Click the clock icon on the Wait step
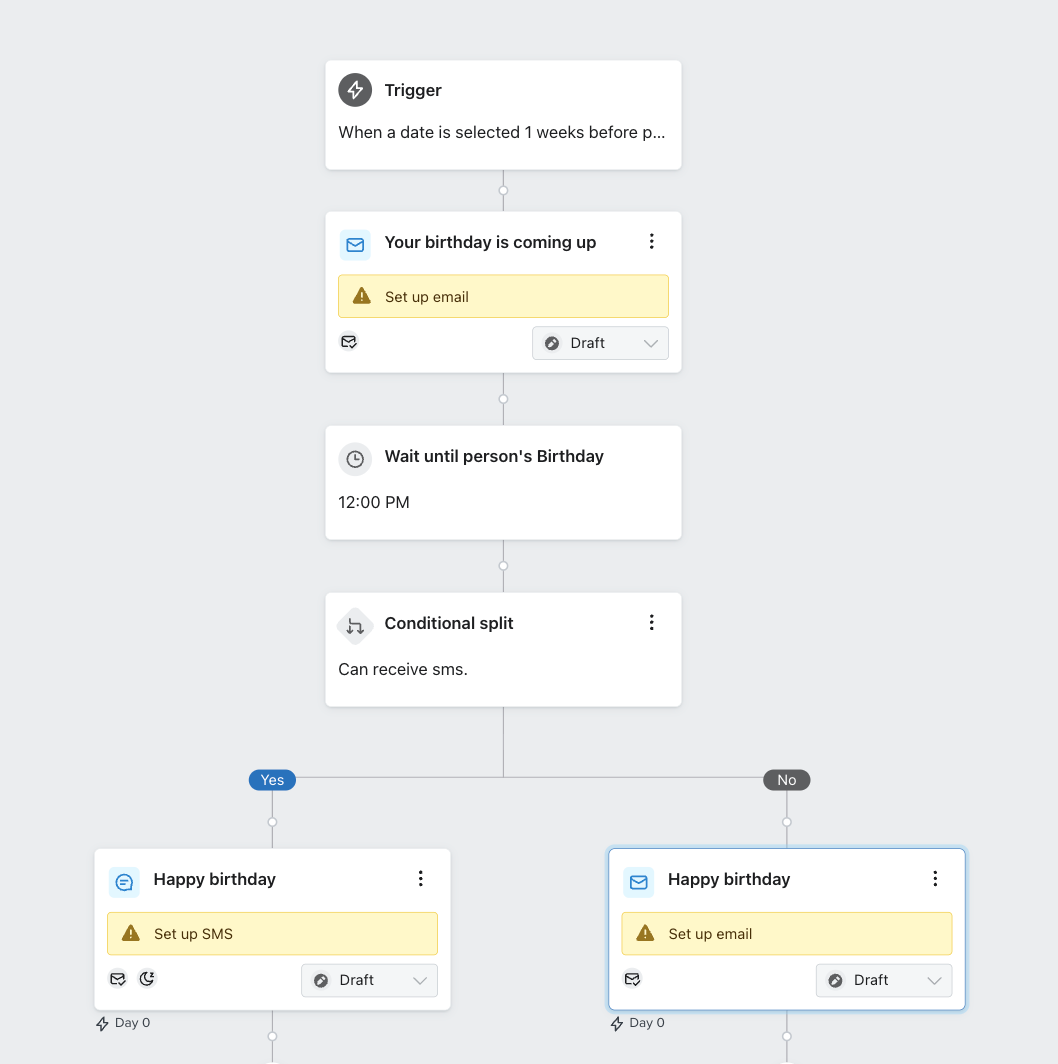Image resolution: width=1058 pixels, height=1064 pixels. 355,459
